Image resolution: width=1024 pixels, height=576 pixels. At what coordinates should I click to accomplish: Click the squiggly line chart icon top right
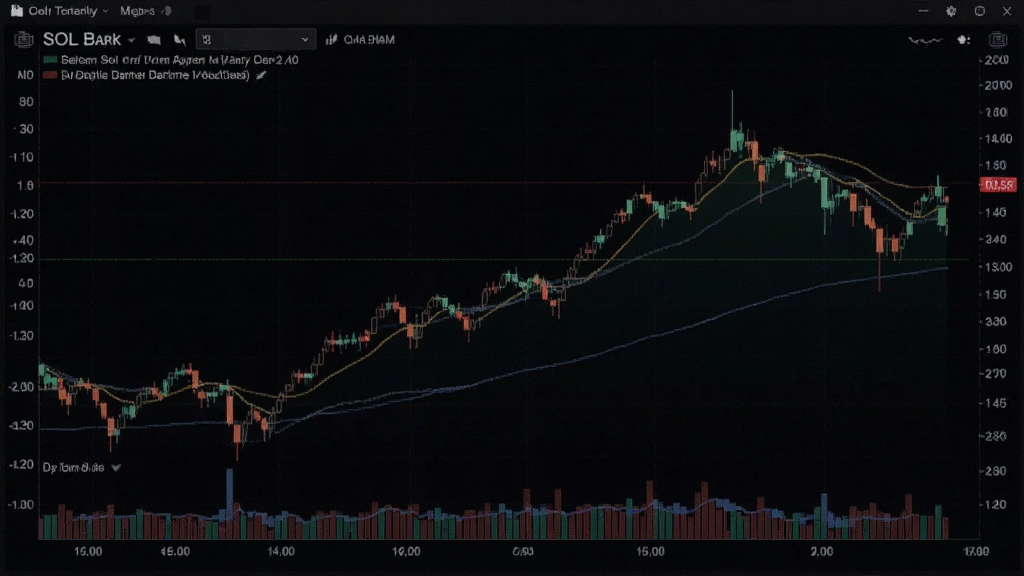(925, 40)
